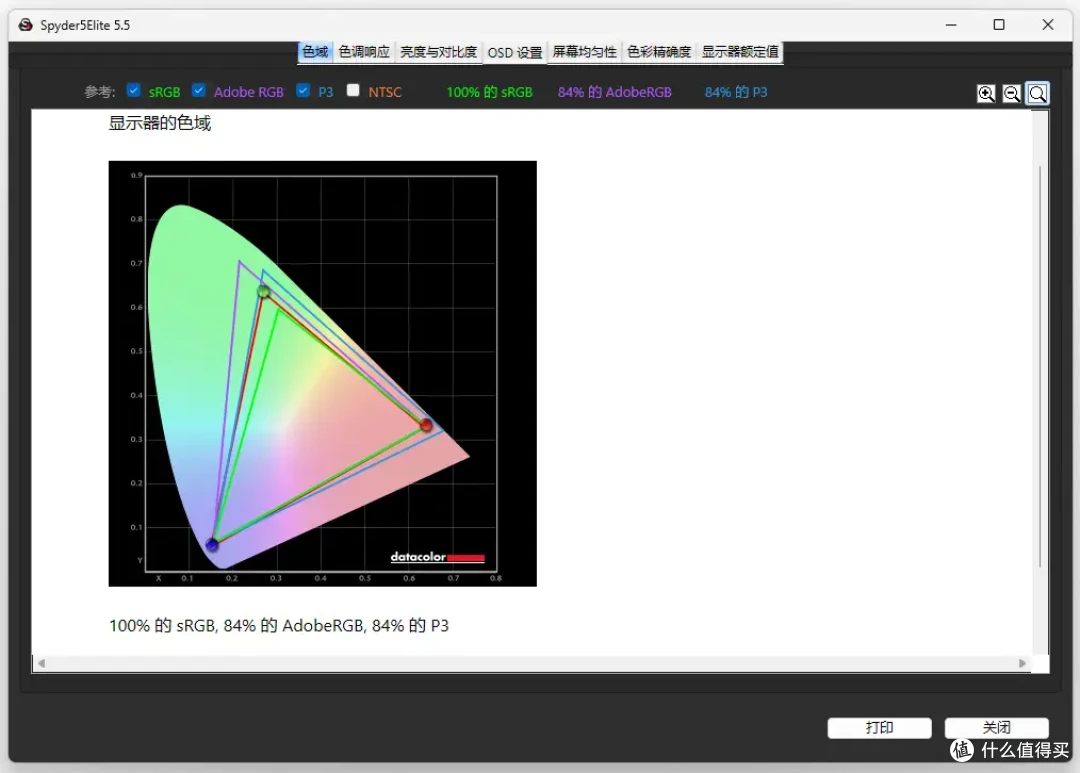This screenshot has height=773, width=1080.
Task: Enable the NTSC reference checkbox
Action: tap(353, 90)
